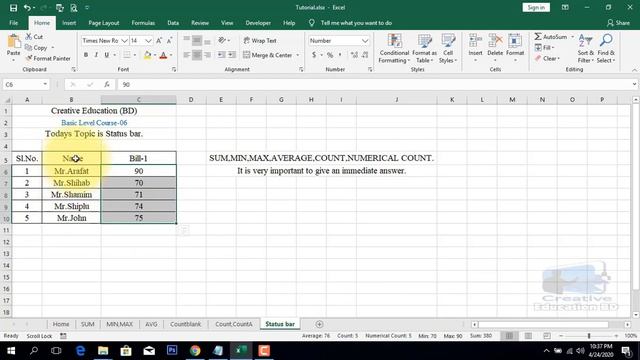This screenshot has height=360, width=640.
Task: Click the Undo arrow icon
Action: click(x=27, y=7)
